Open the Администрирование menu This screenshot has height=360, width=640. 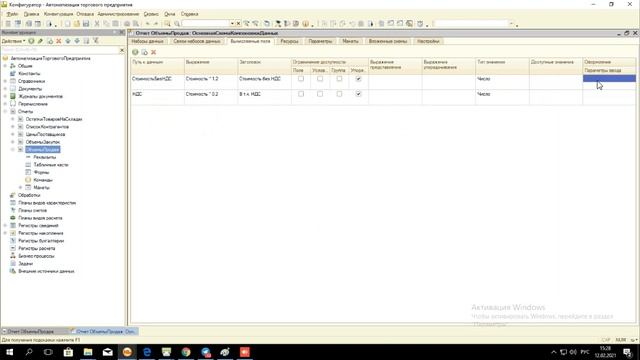[118, 14]
